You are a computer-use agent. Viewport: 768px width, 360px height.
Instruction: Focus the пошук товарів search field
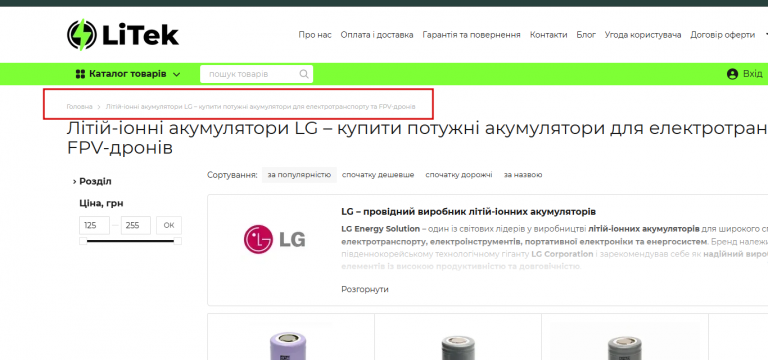[x=256, y=74]
